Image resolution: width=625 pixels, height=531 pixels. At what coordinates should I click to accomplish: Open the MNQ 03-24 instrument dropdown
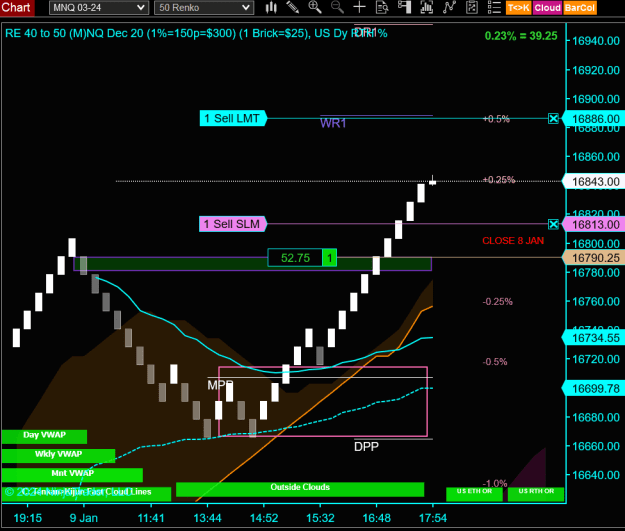pyautogui.click(x=99, y=8)
